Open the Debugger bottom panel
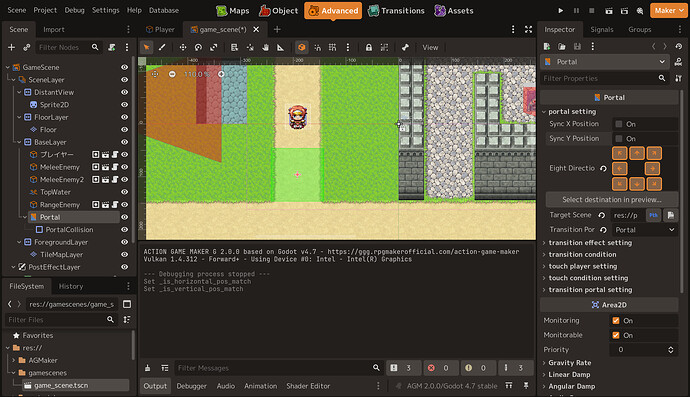Image resolution: width=690 pixels, height=397 pixels. pyautogui.click(x=191, y=386)
